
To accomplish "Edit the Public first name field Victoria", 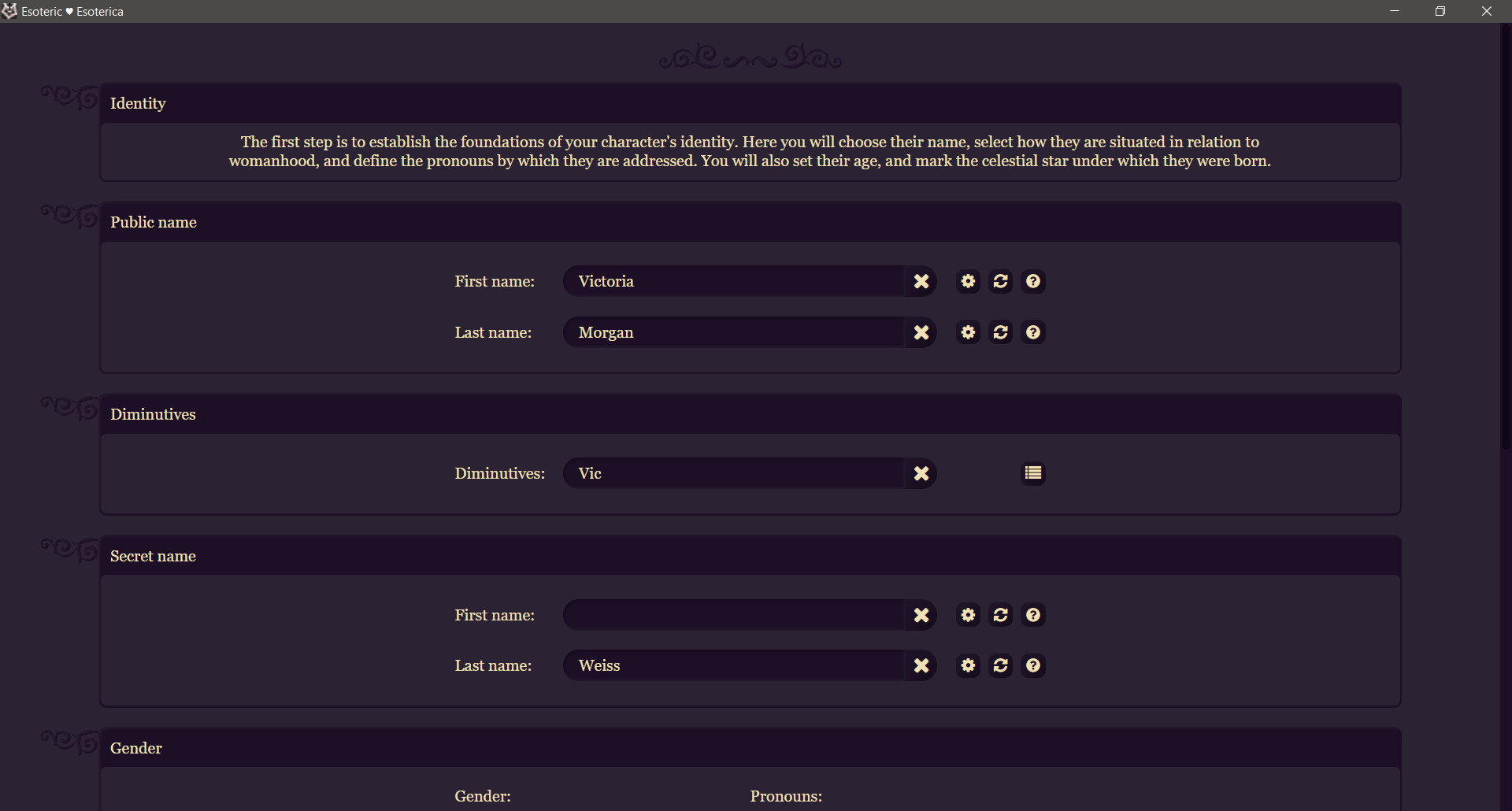I will 734,281.
